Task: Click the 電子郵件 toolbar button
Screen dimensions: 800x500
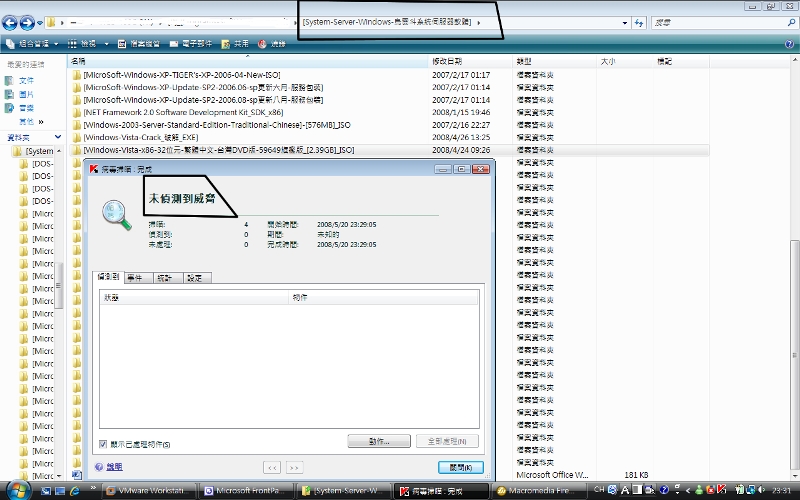Action: tap(191, 44)
